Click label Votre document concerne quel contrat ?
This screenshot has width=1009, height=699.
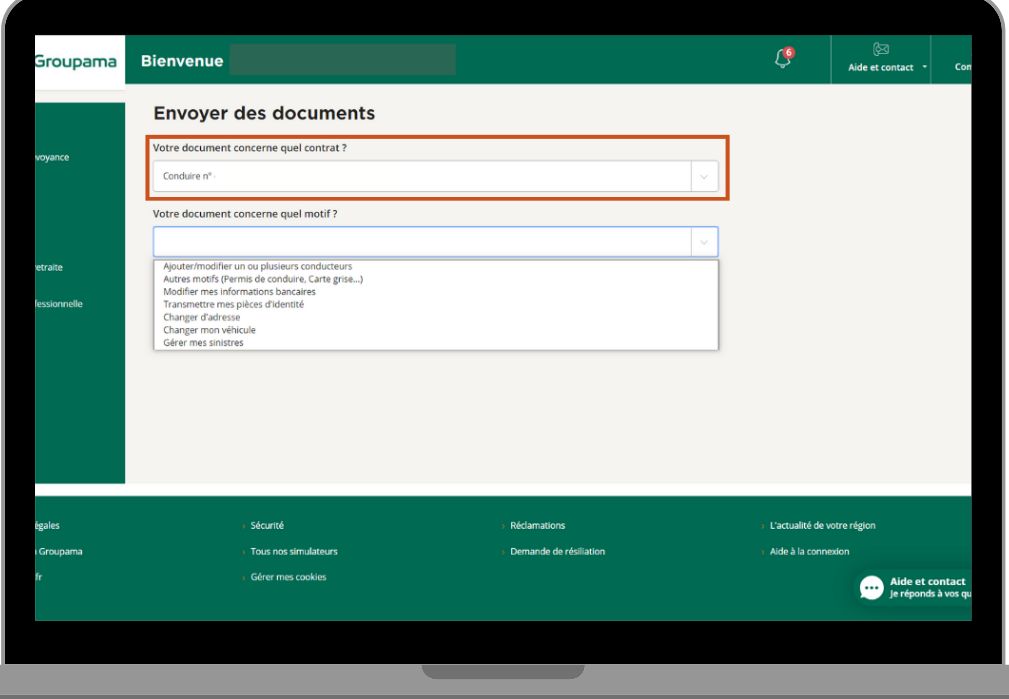pos(250,147)
